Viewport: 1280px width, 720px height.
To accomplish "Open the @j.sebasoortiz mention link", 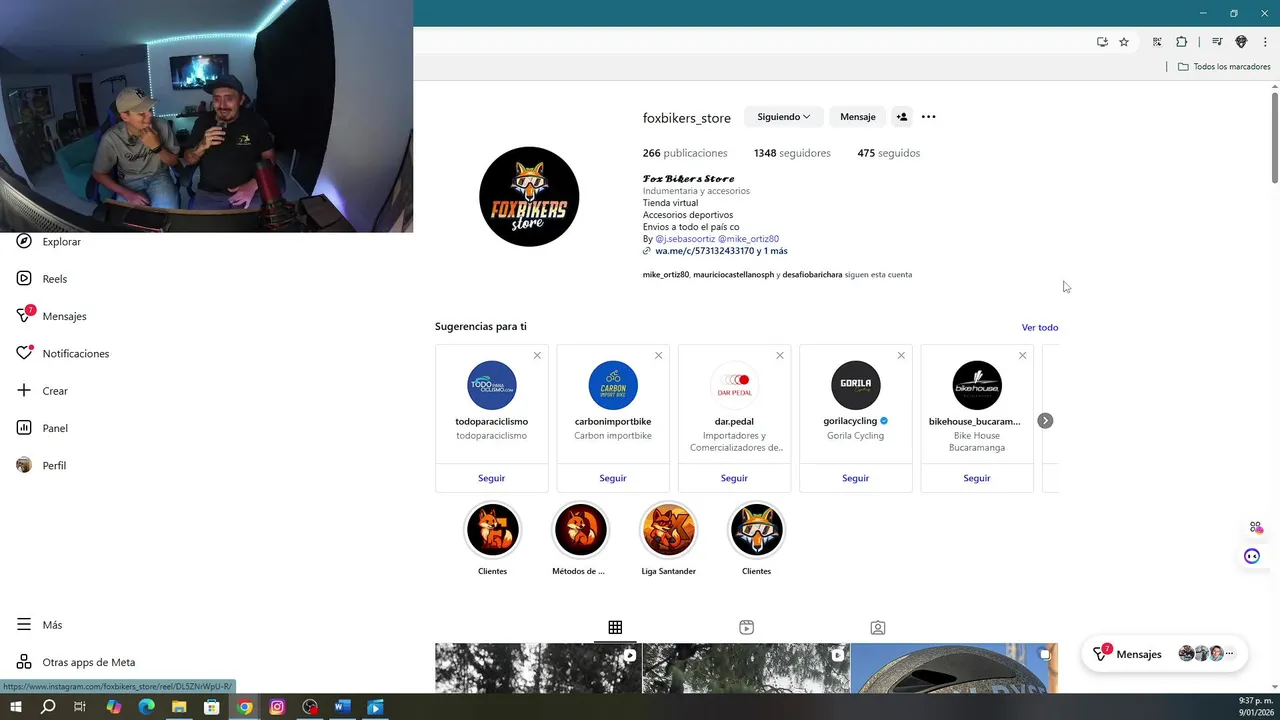I will click(685, 239).
